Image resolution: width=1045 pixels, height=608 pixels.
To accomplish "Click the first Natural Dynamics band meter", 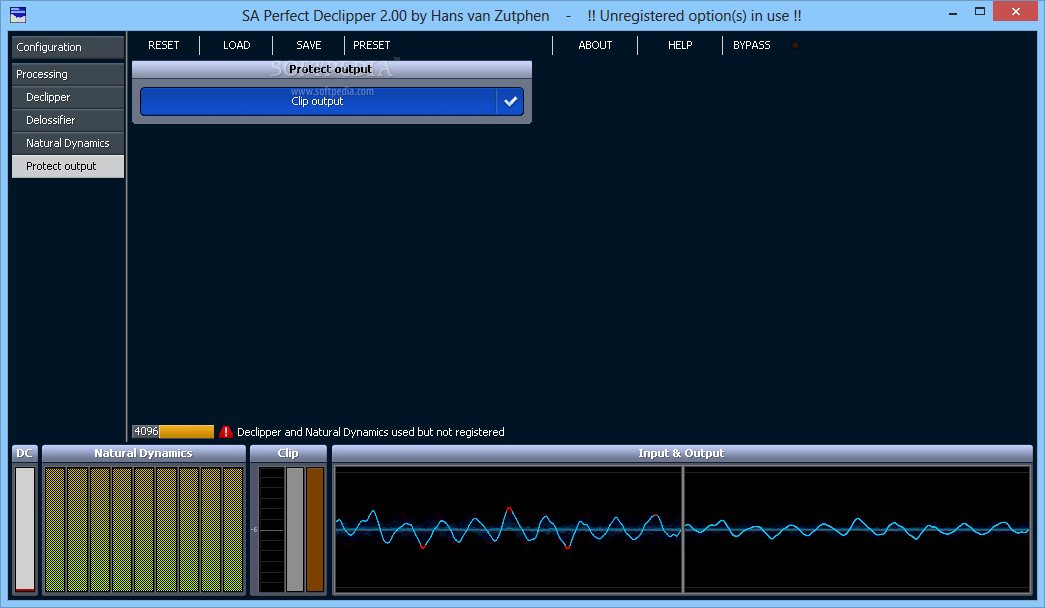I will click(x=55, y=529).
